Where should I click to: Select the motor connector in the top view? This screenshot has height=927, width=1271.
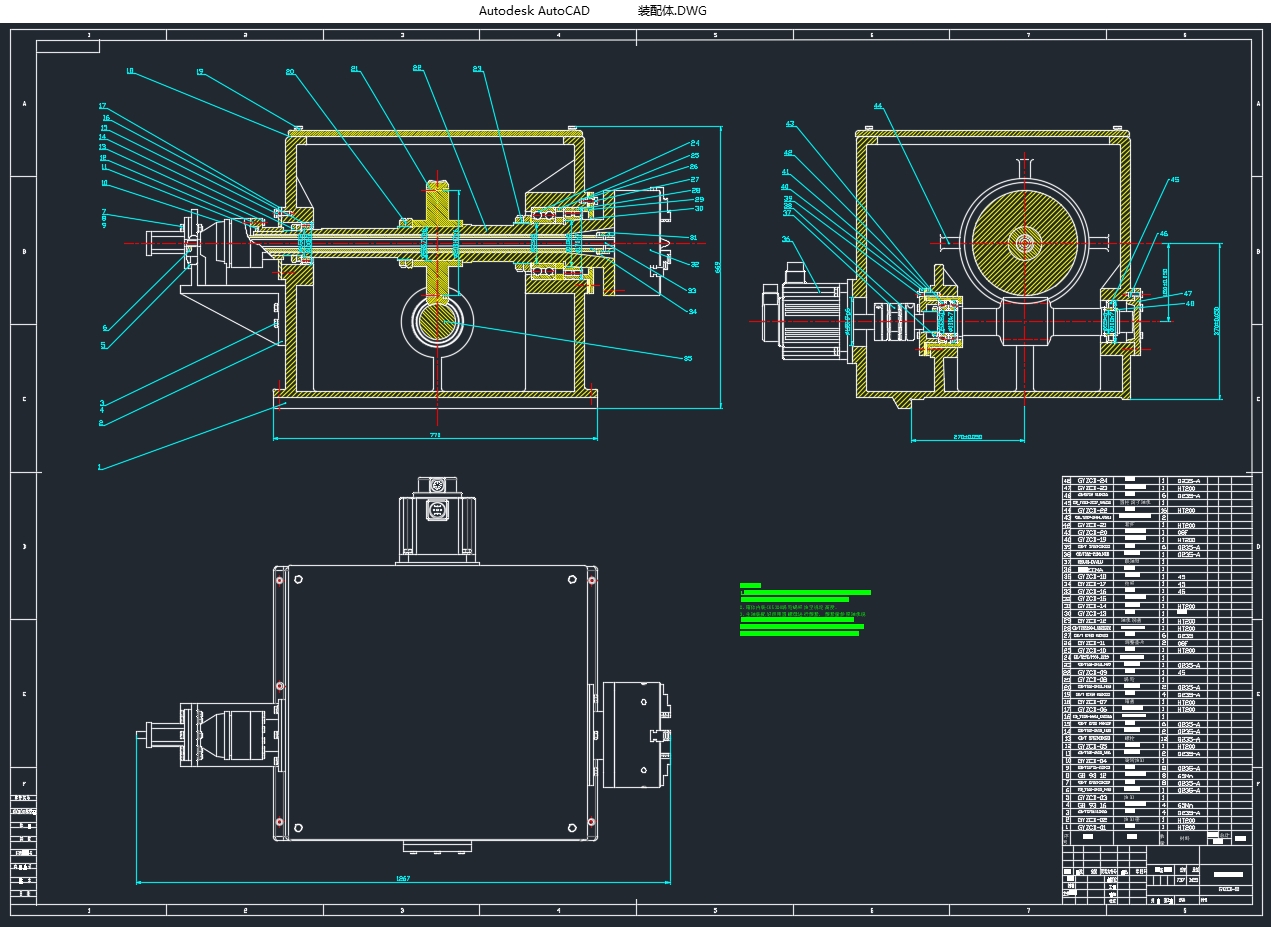click(x=436, y=510)
